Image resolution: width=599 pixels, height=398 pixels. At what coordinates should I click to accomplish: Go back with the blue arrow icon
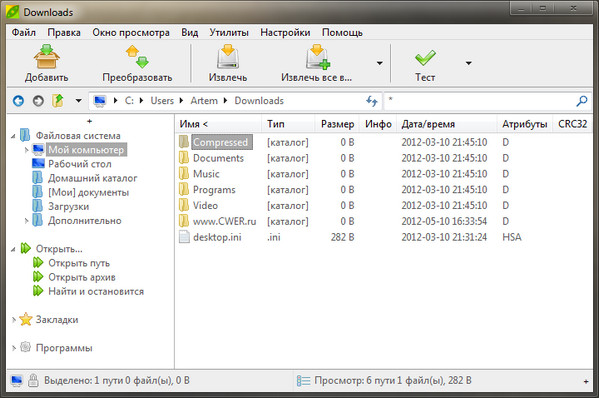point(18,101)
